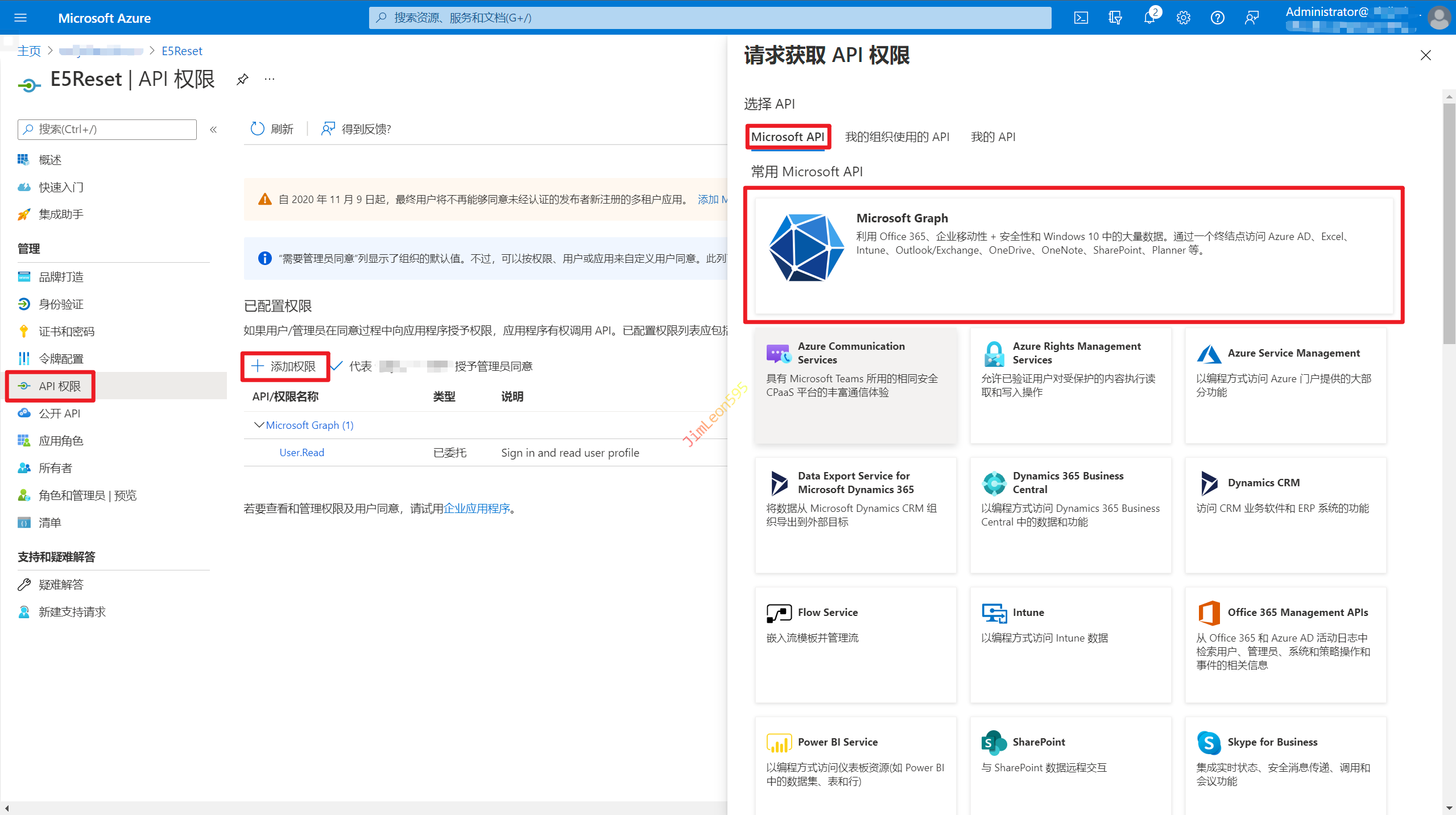This screenshot has width=1456, height=815.
Task: Open Cloud Shell icon in top bar
Action: tap(1081, 18)
